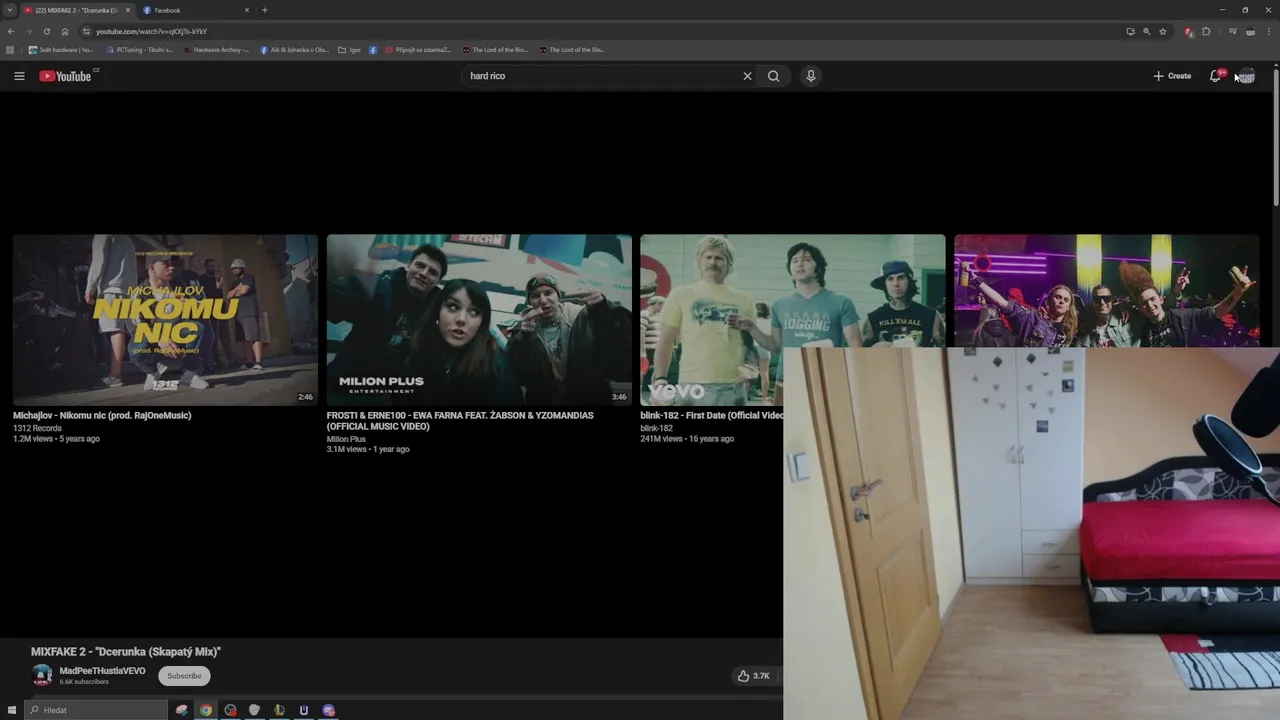Open YouTube account avatar menu

1246,76
